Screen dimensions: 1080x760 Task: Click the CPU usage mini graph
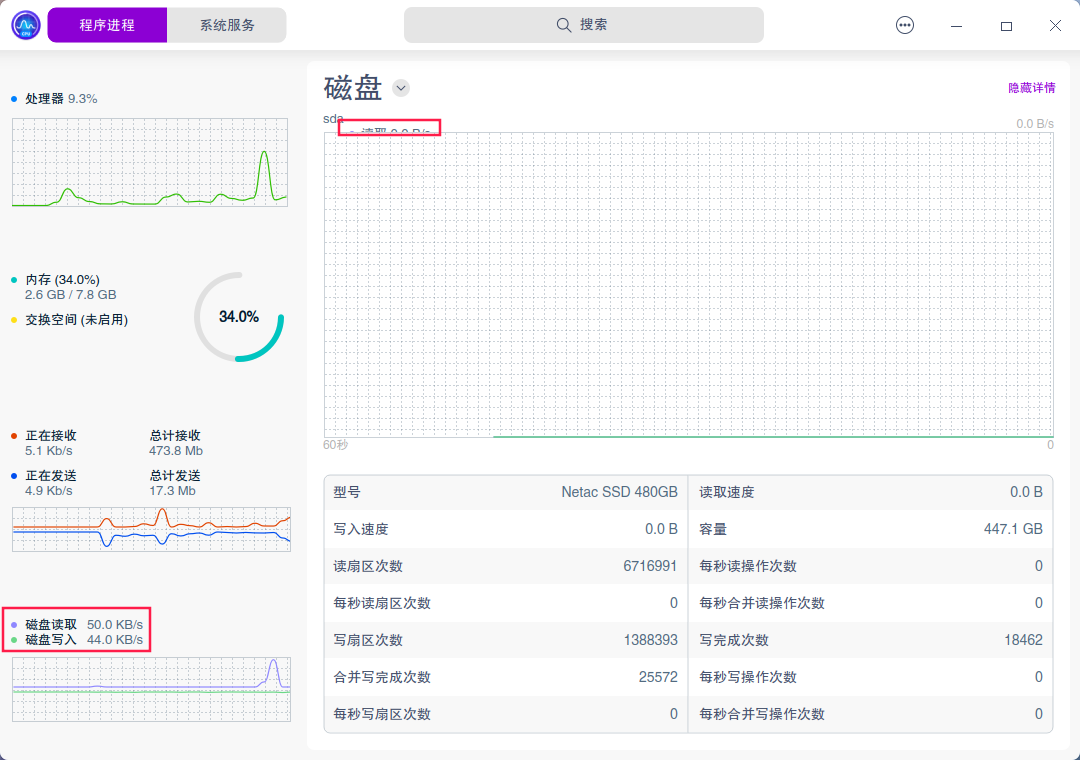(149, 163)
